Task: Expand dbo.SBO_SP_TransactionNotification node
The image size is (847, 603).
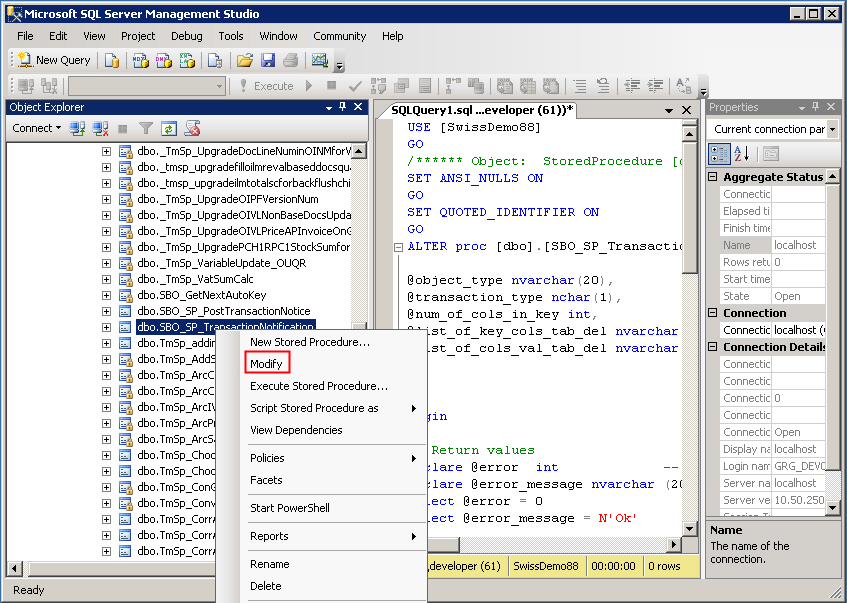Action: tap(106, 327)
